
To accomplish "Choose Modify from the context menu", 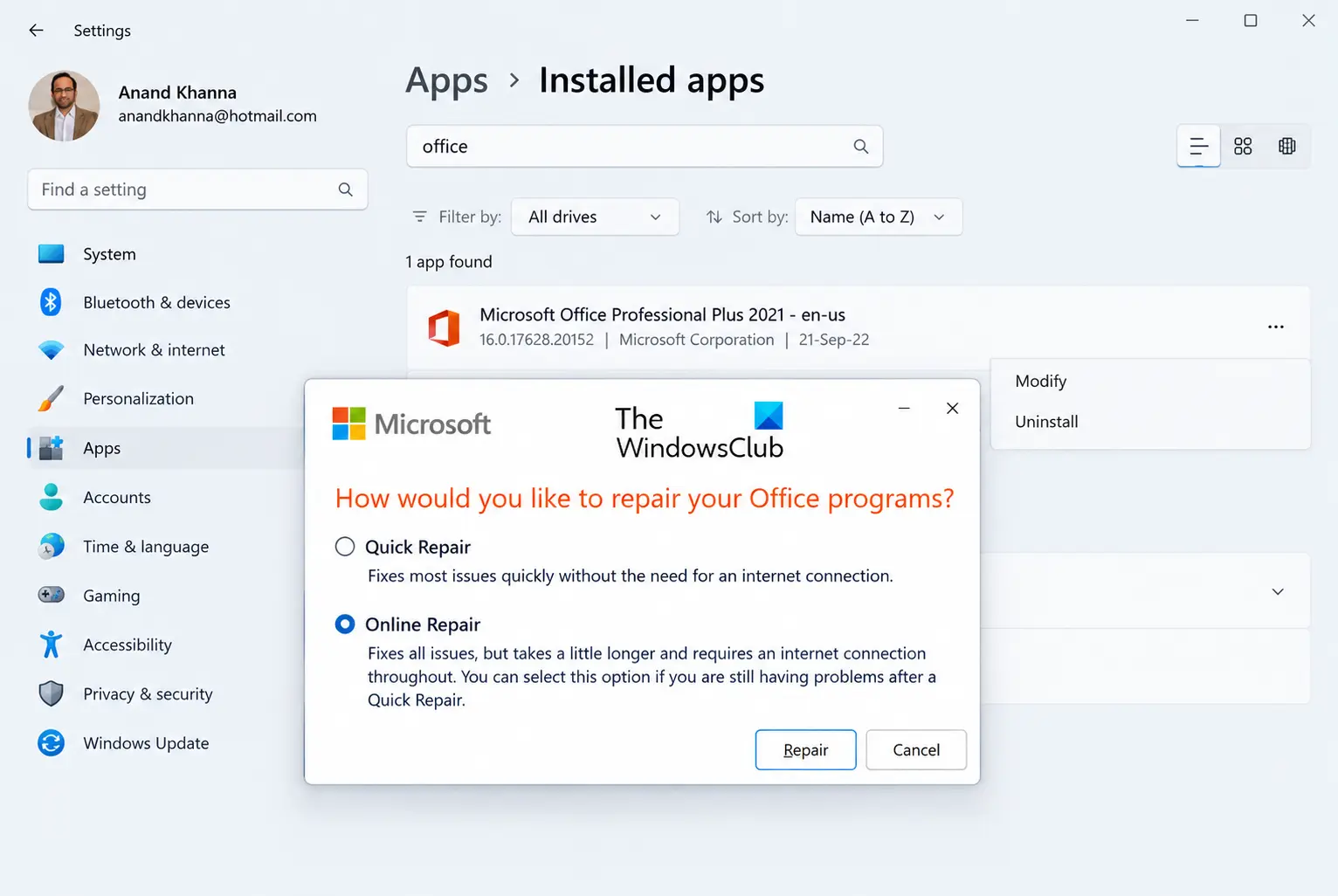I will 1041,381.
